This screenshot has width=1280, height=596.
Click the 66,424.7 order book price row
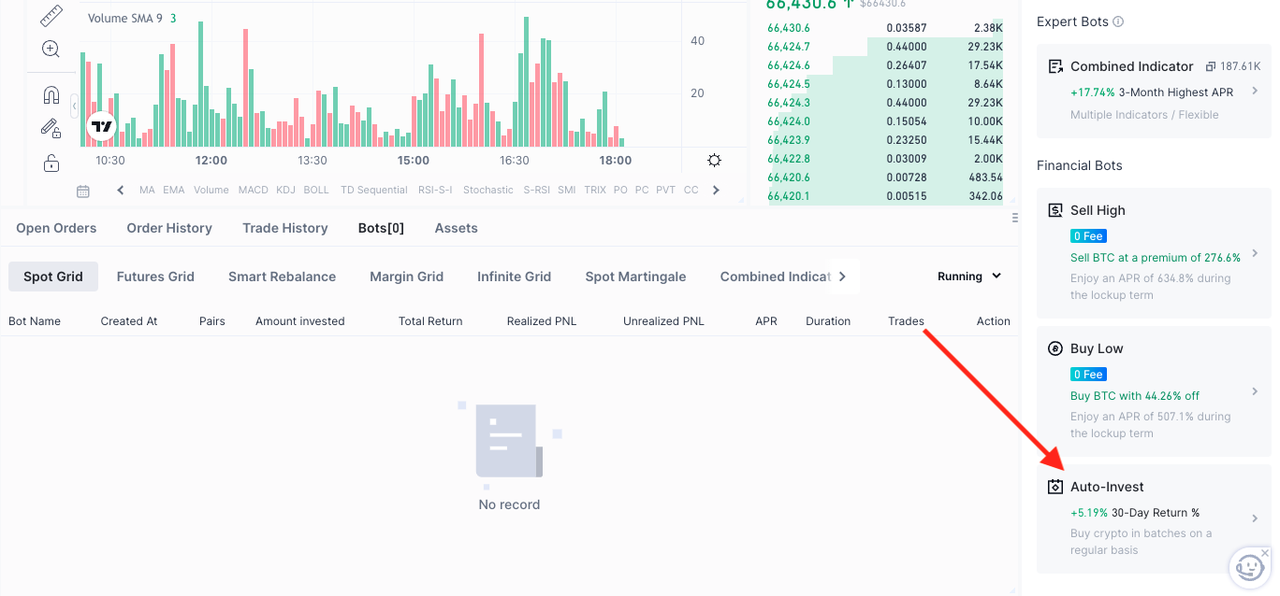(x=885, y=47)
